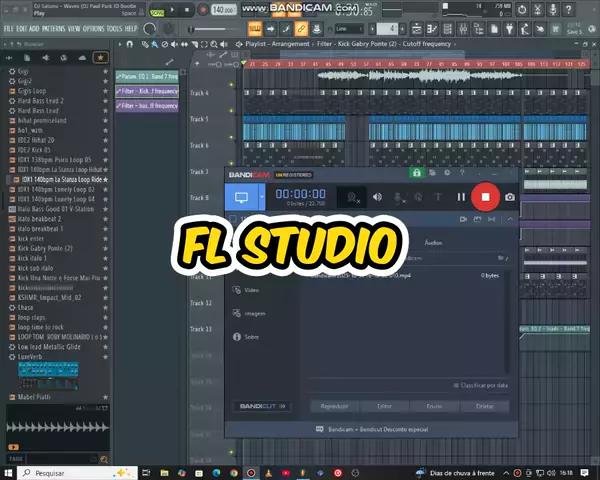Open the Line snap dropdown in FL Studio
600x480 pixels.
pyautogui.click(x=357, y=28)
